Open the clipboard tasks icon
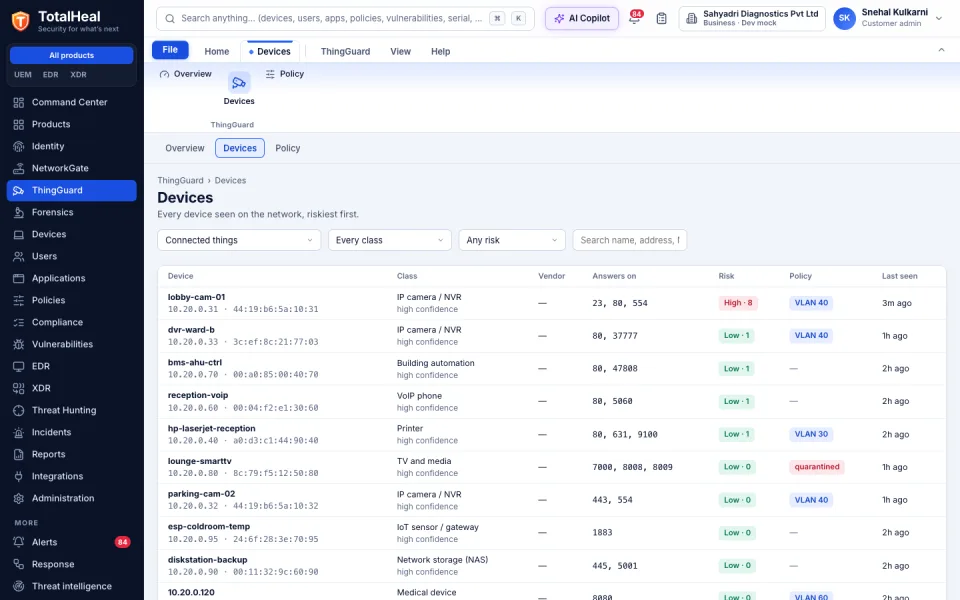The width and height of the screenshot is (960, 600). pos(661,18)
